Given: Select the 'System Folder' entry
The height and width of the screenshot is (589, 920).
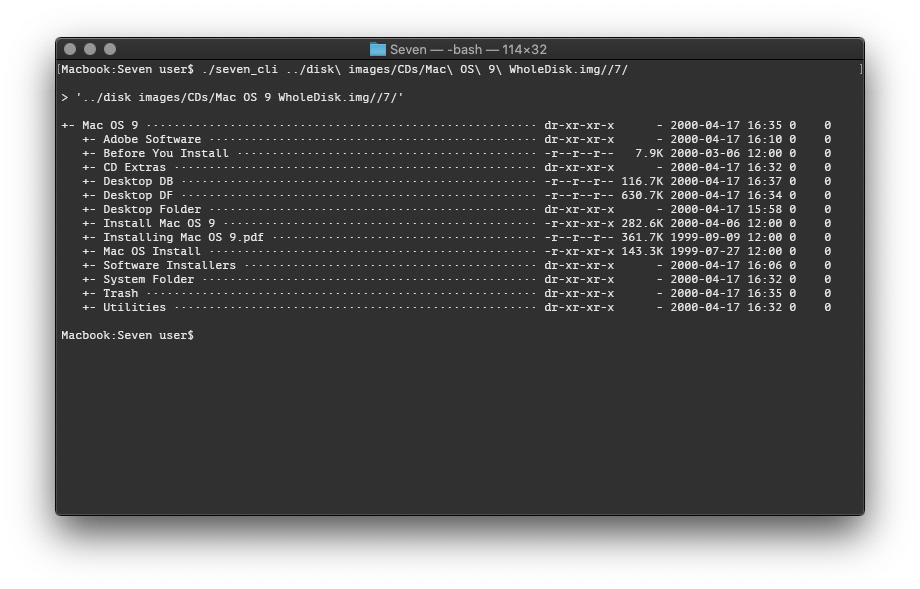Looking at the screenshot, I should point(148,279).
